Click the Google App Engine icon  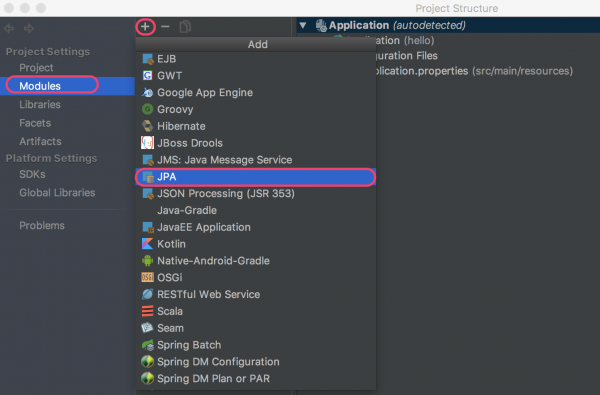148,93
